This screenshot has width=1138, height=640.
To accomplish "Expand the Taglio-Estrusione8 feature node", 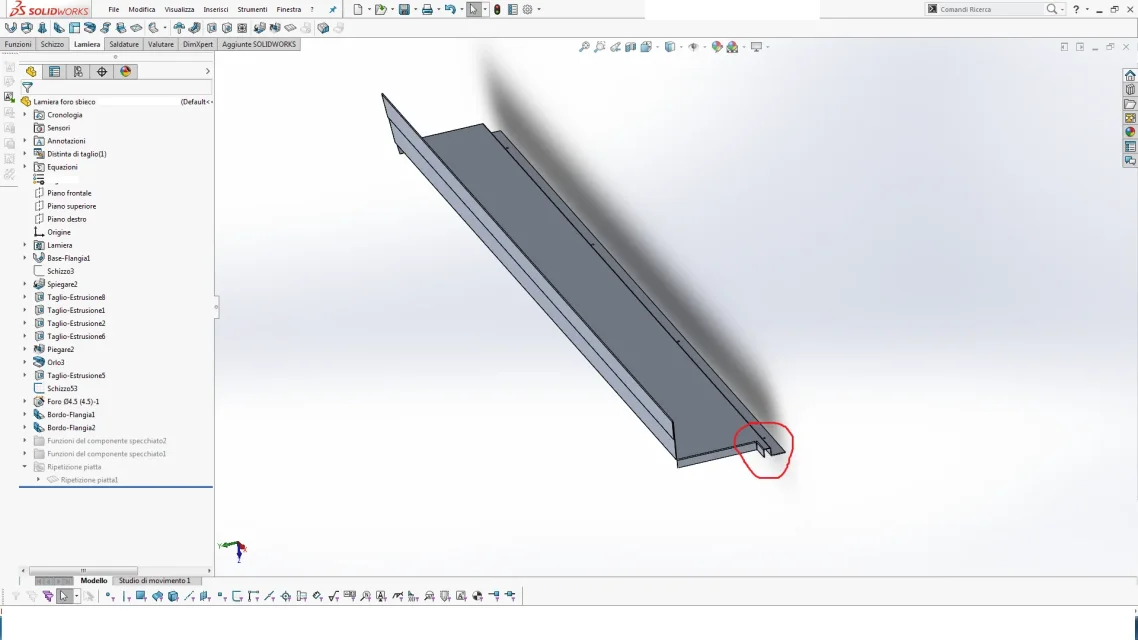I will coord(25,298).
